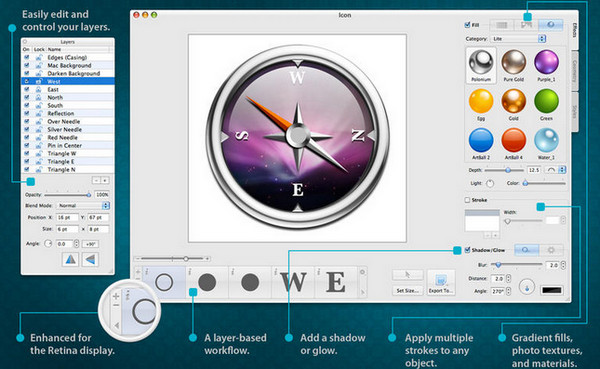The image size is (600, 369).
Task: Select the West layer row
Action: (68, 81)
